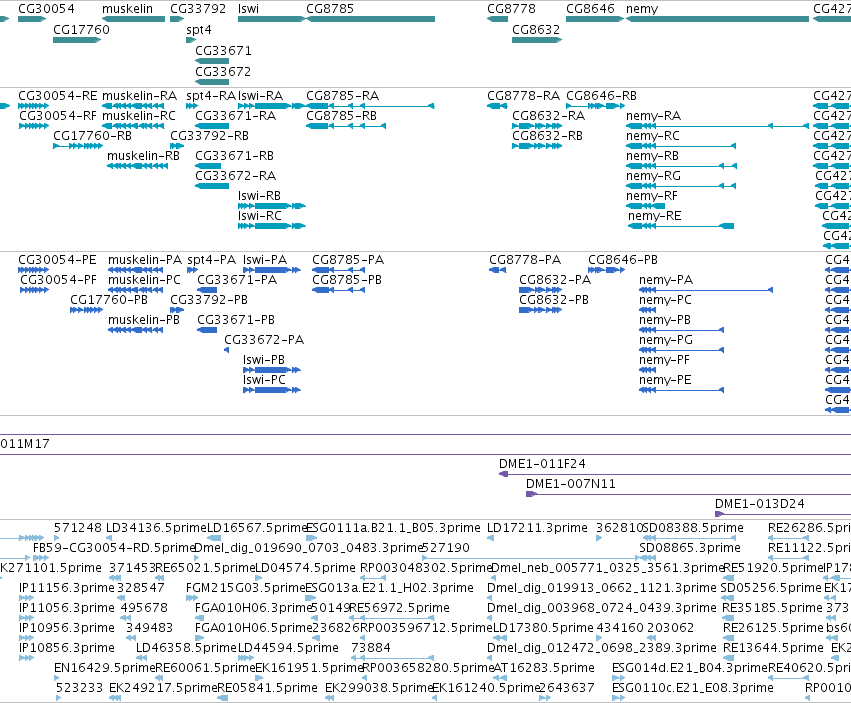The image size is (851, 703).
Task: Select EST RE56972.5prime
Action: (x=399, y=608)
